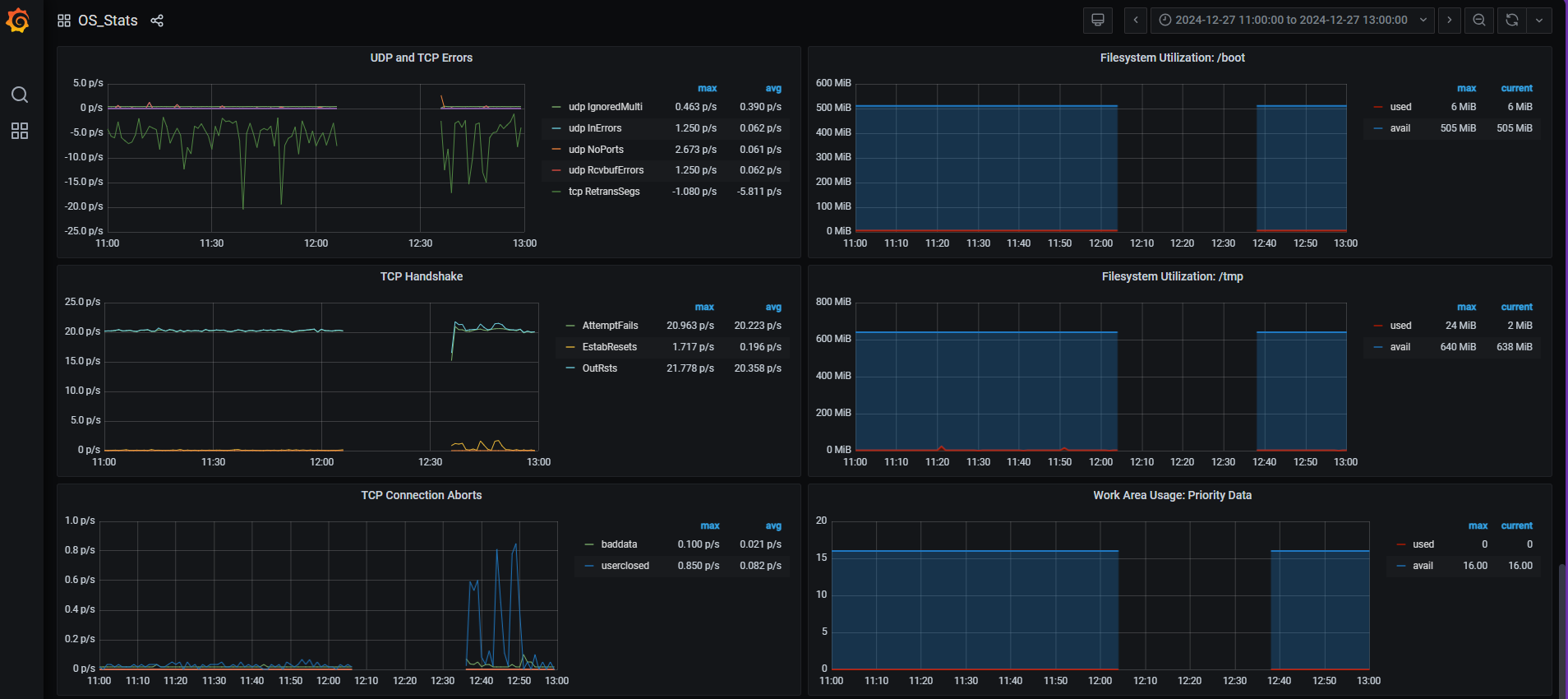Click tcp RetransSegs max value -1.080 p/s
Screen dimensions: 1568x699
tap(694, 192)
